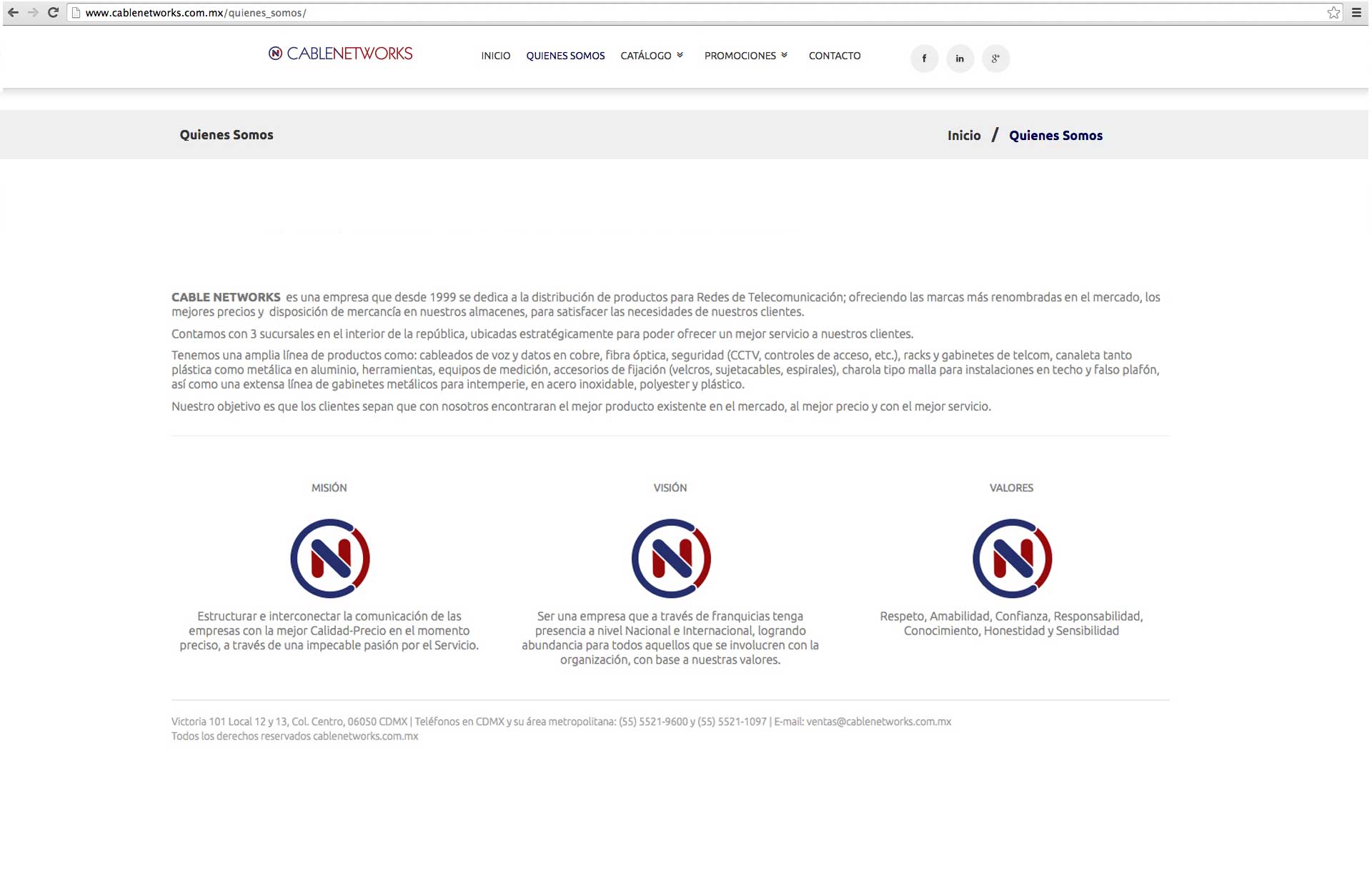
Task: Select the MISIÓN heading
Action: [x=329, y=488]
